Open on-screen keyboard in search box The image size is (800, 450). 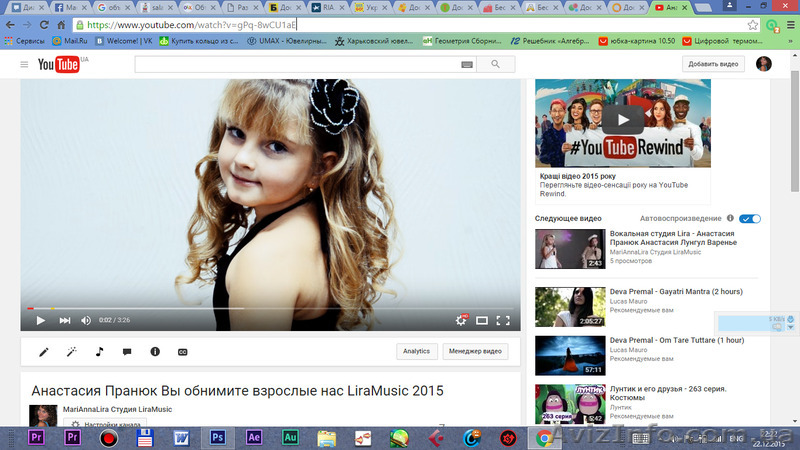pos(466,65)
